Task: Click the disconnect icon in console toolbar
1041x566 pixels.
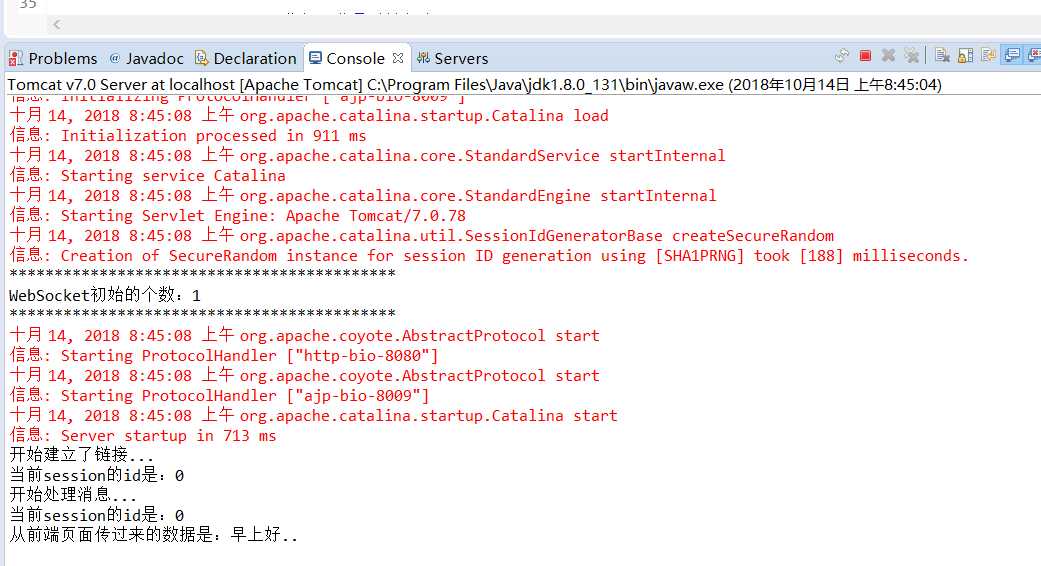Action: point(842,56)
